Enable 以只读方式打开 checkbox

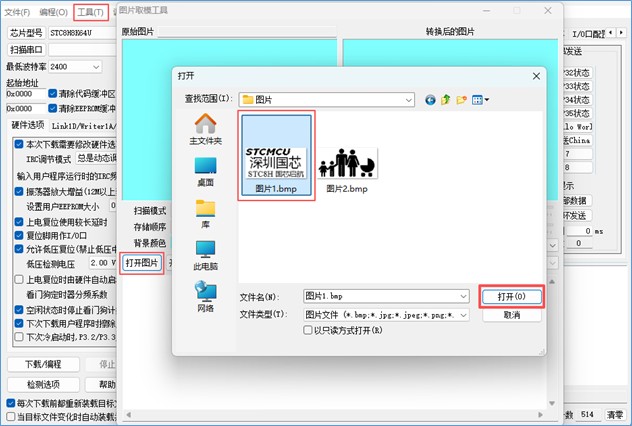308,330
